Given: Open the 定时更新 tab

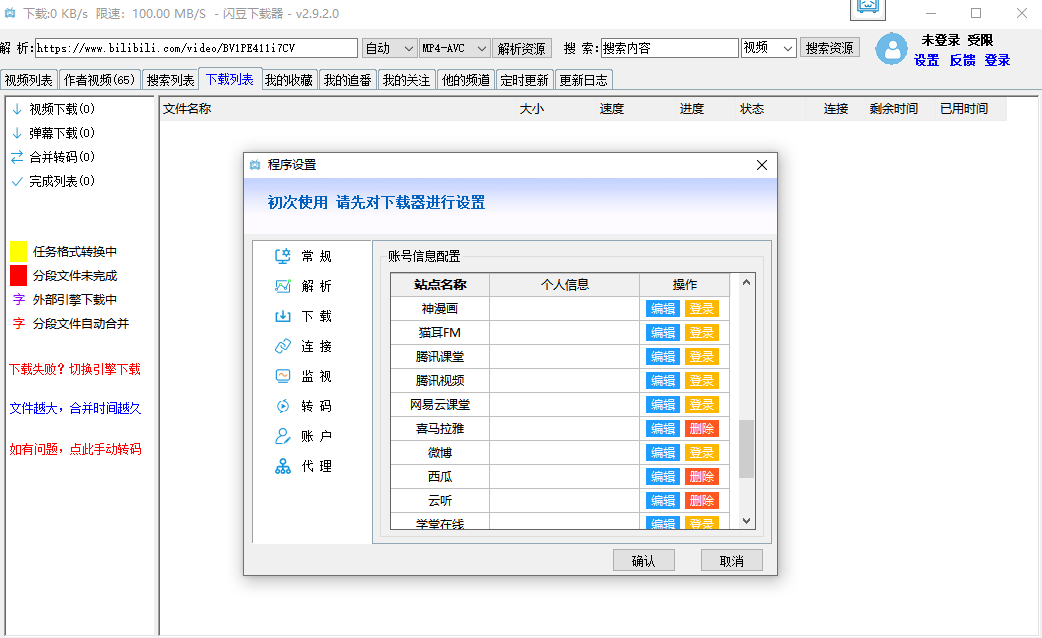Looking at the screenshot, I should click(524, 80).
